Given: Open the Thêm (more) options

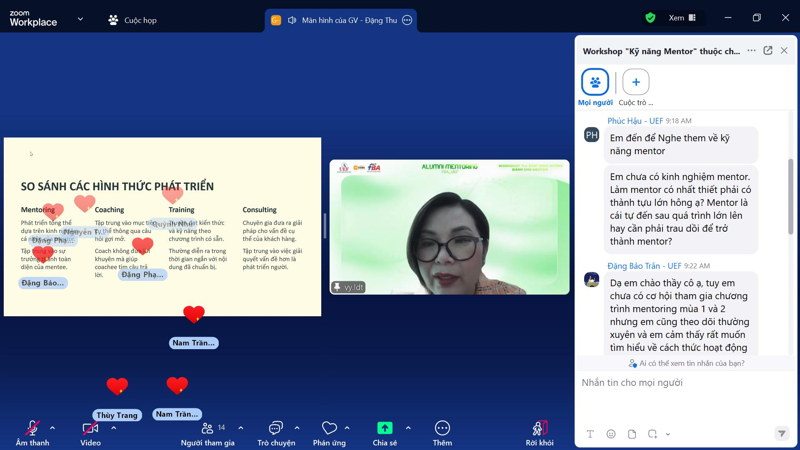Looking at the screenshot, I should tap(442, 428).
